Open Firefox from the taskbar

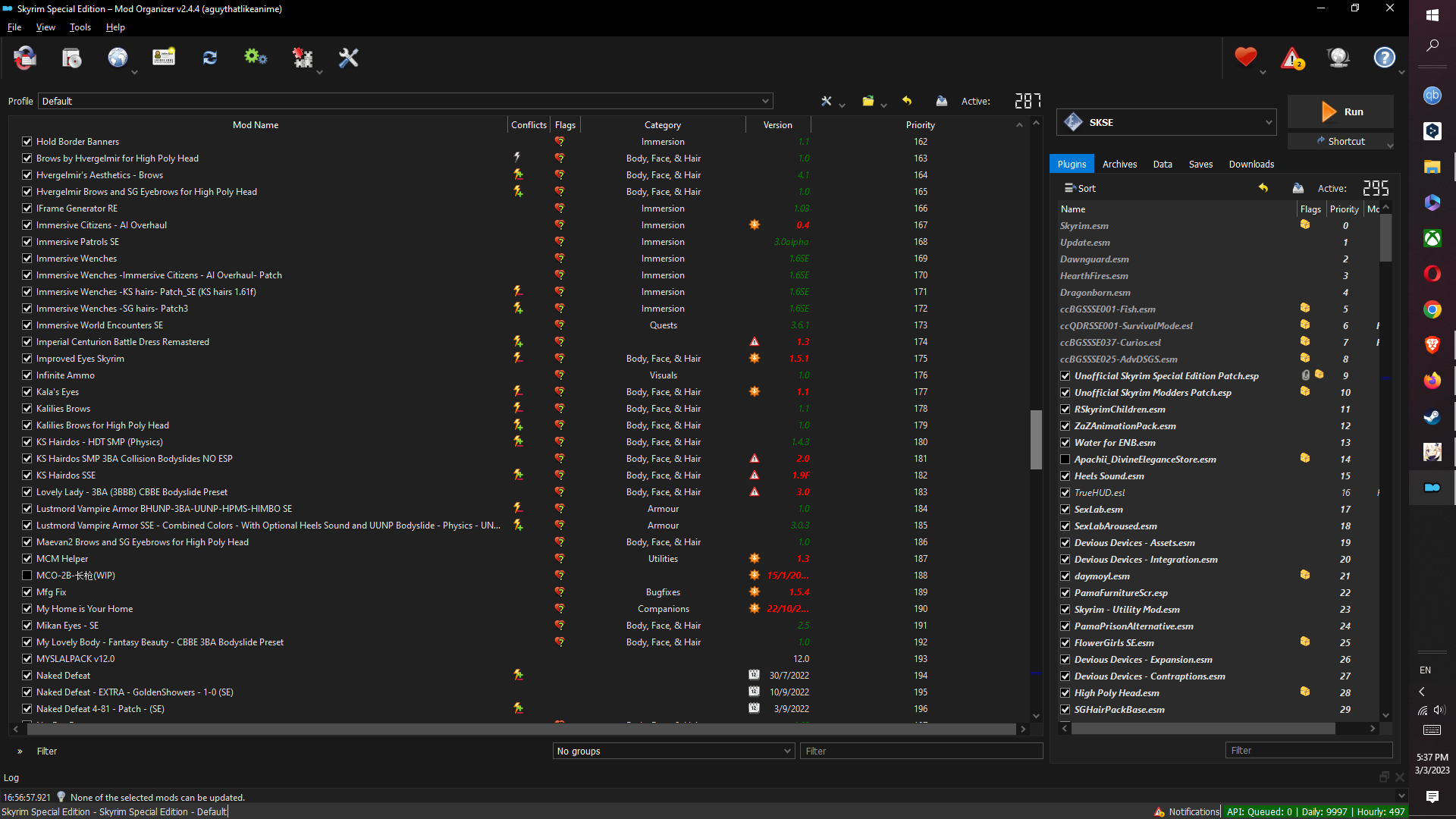click(x=1432, y=381)
